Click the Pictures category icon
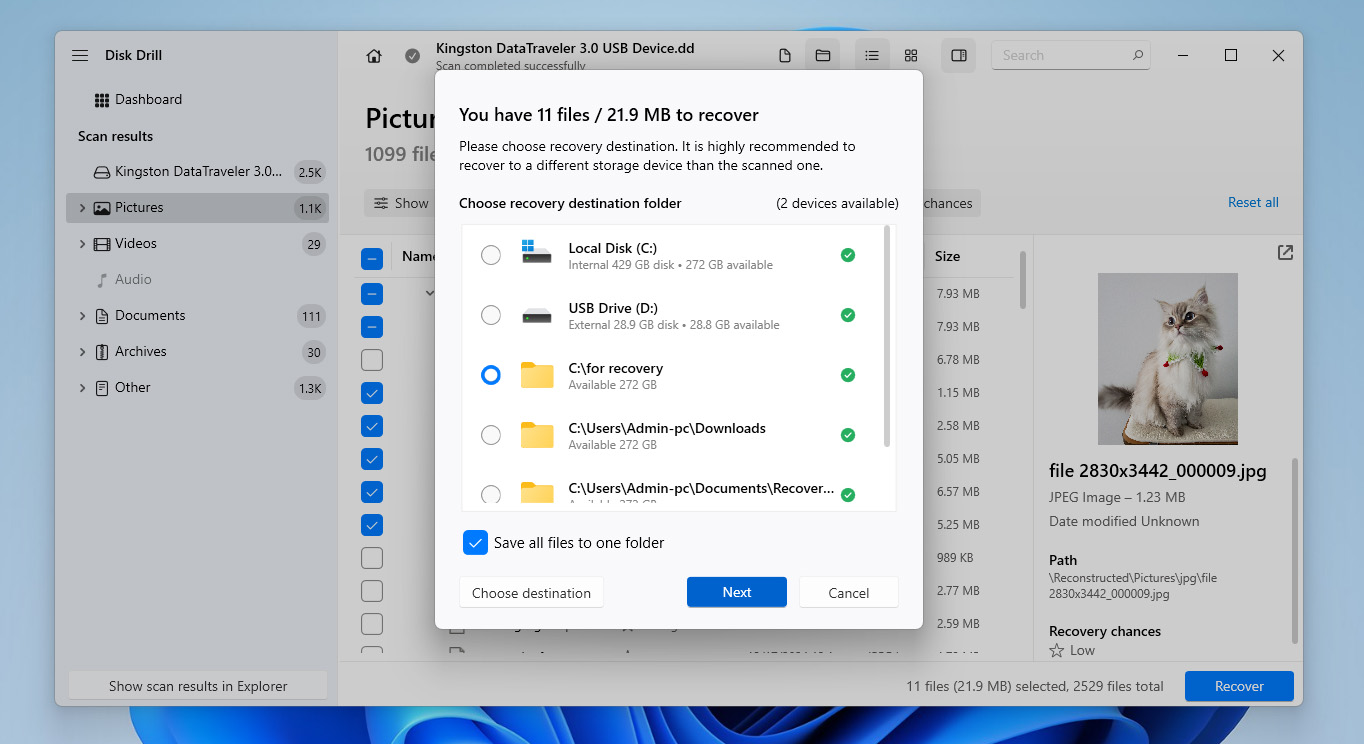The height and width of the screenshot is (744, 1364). (102, 208)
